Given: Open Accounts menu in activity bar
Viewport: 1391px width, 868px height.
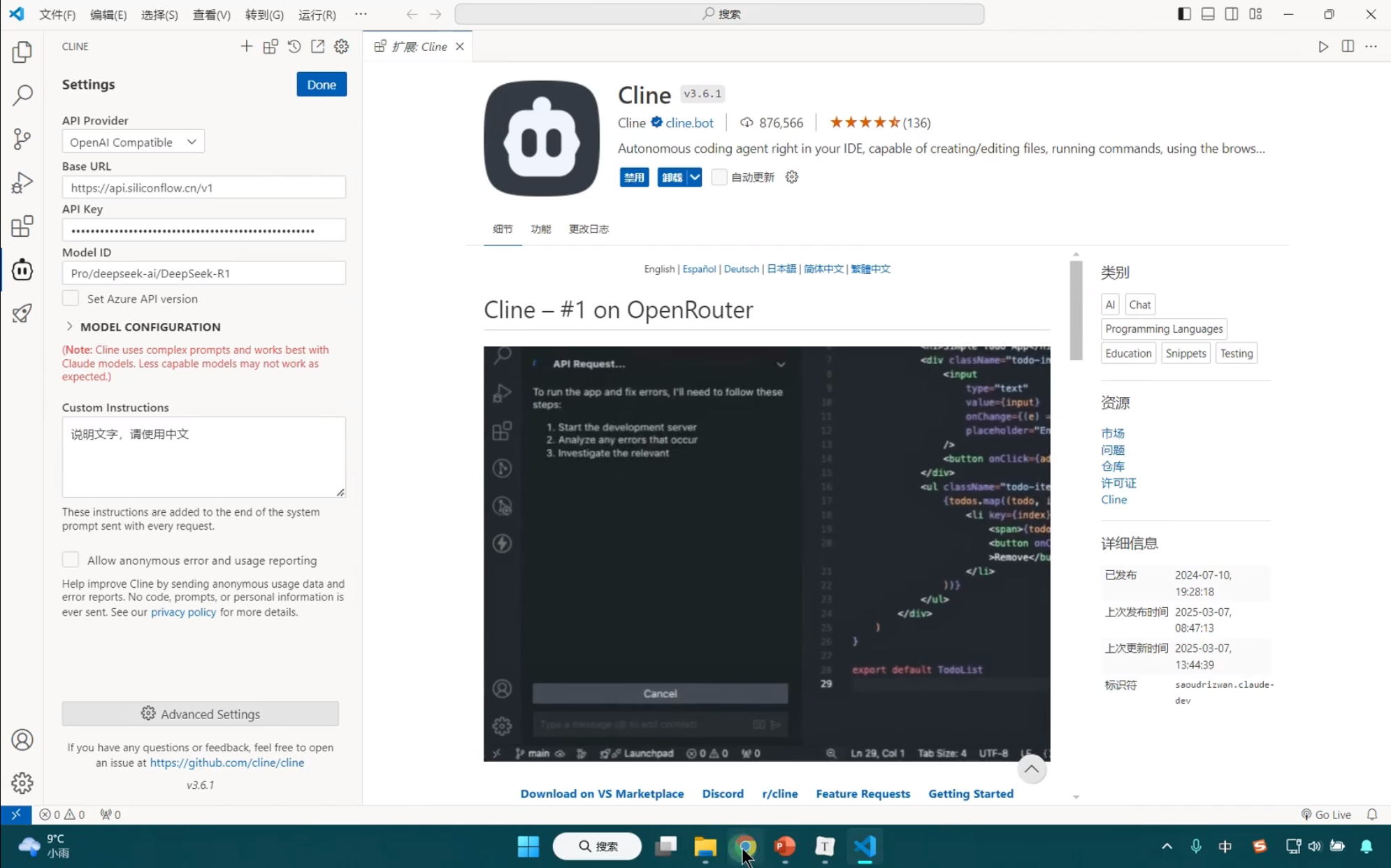Looking at the screenshot, I should tap(22, 739).
